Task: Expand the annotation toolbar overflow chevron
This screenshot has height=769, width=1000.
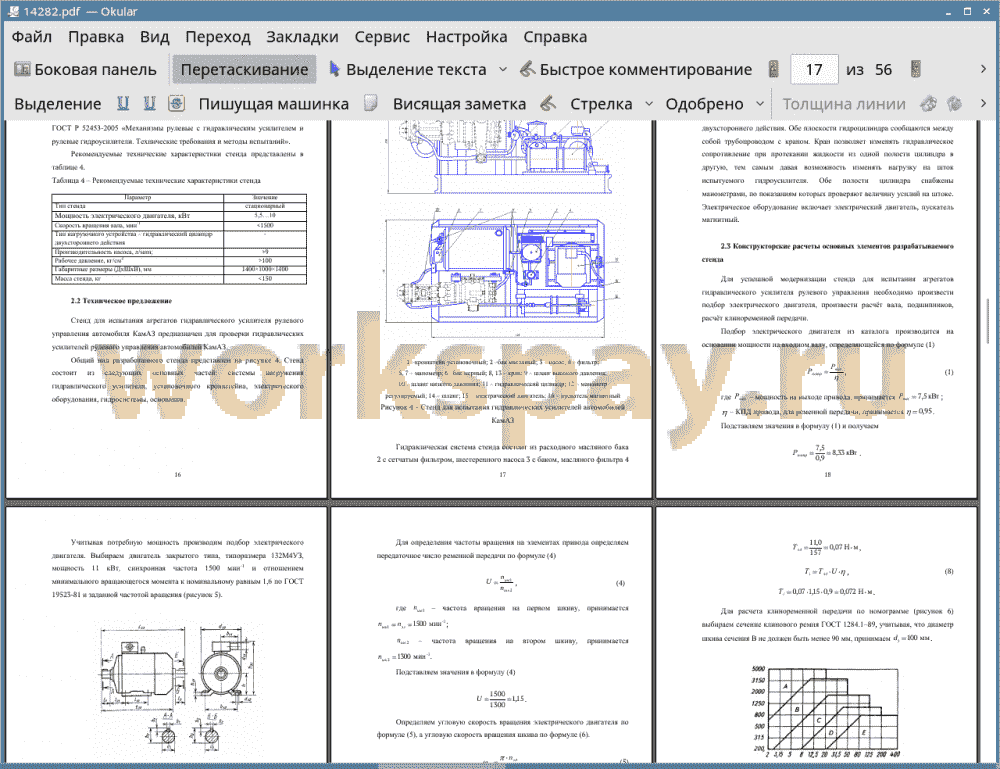Action: tap(983, 103)
